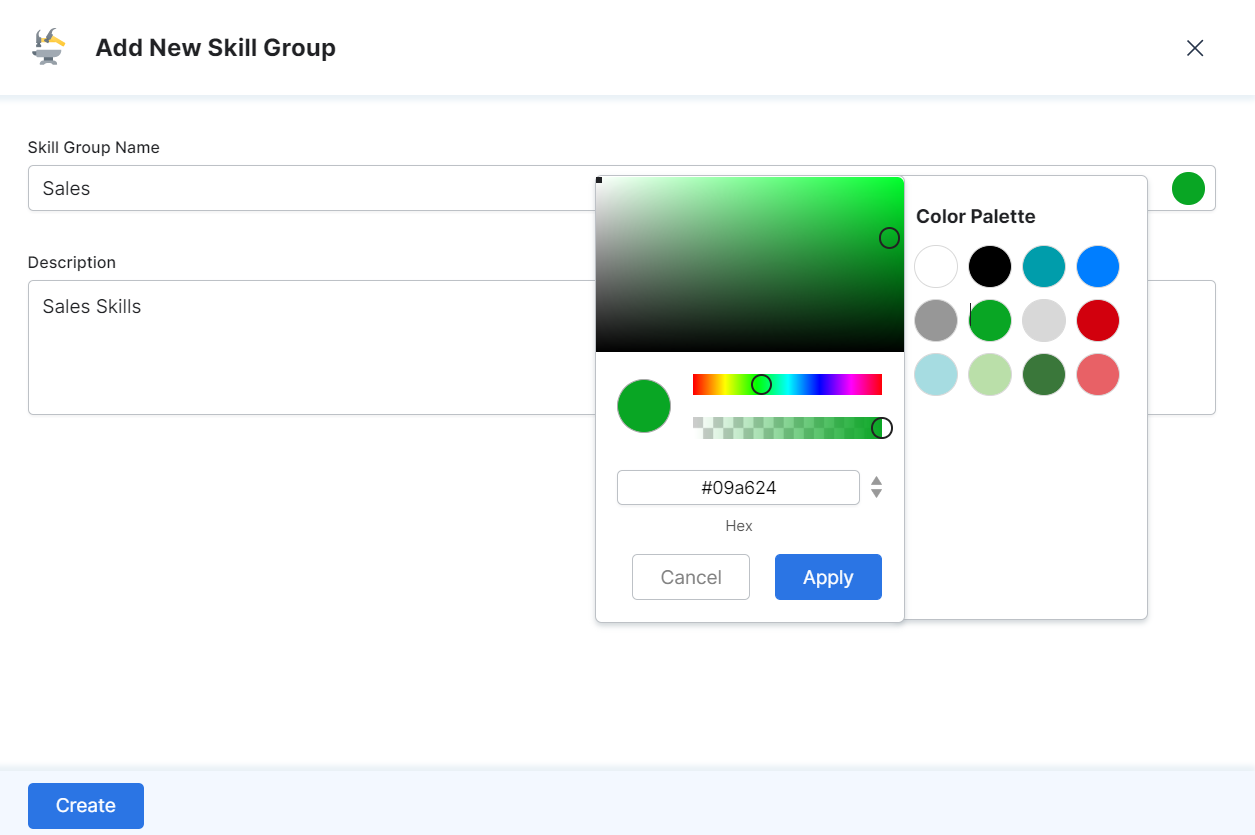Create the new skill group

[85, 805]
